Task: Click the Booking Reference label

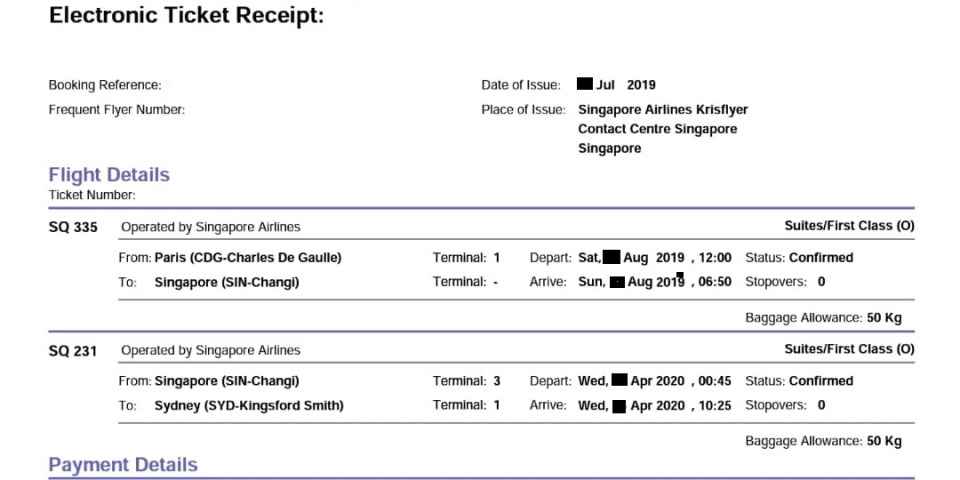Action: (x=105, y=86)
